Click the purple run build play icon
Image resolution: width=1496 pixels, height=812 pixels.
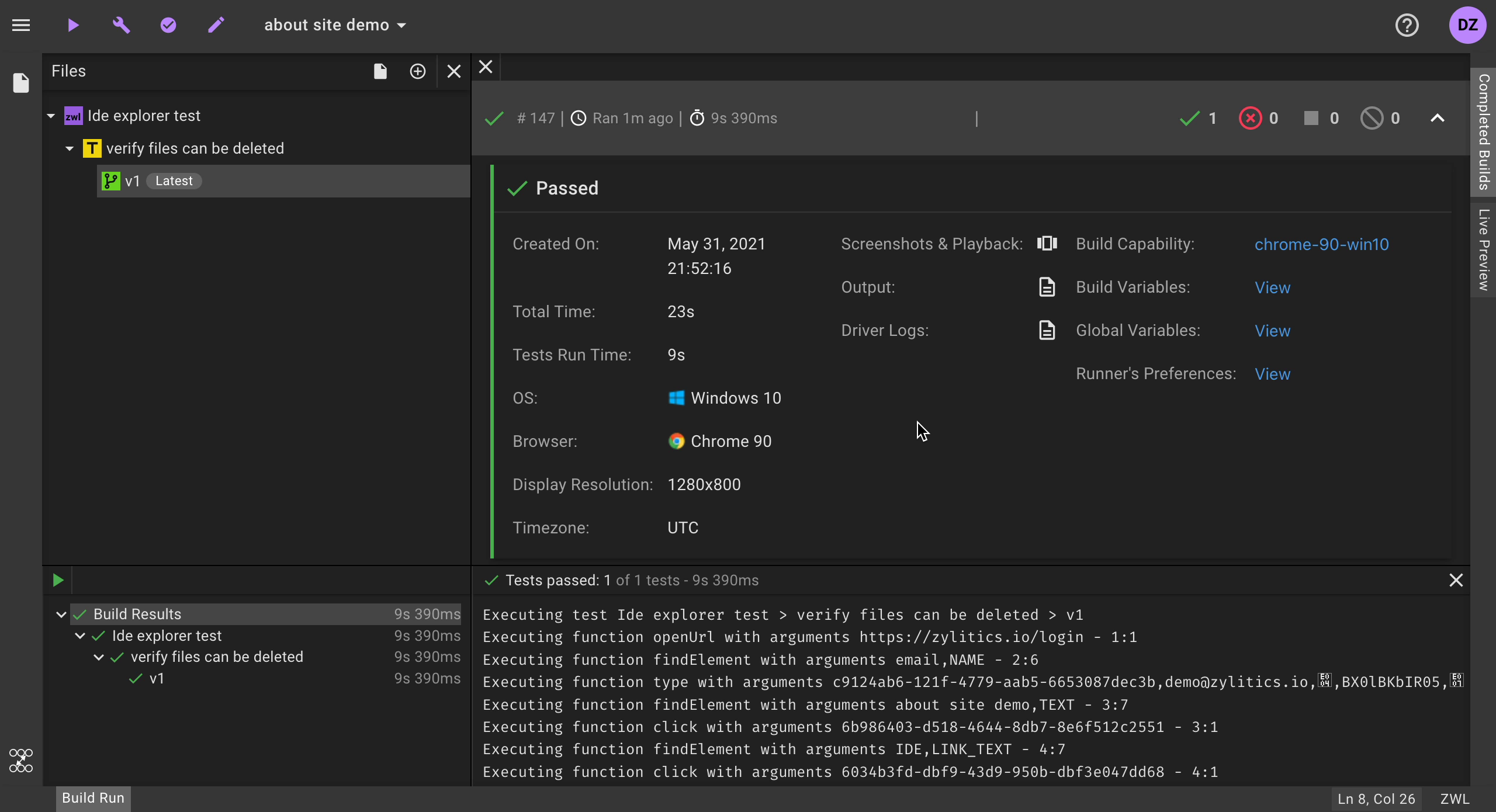[x=73, y=25]
